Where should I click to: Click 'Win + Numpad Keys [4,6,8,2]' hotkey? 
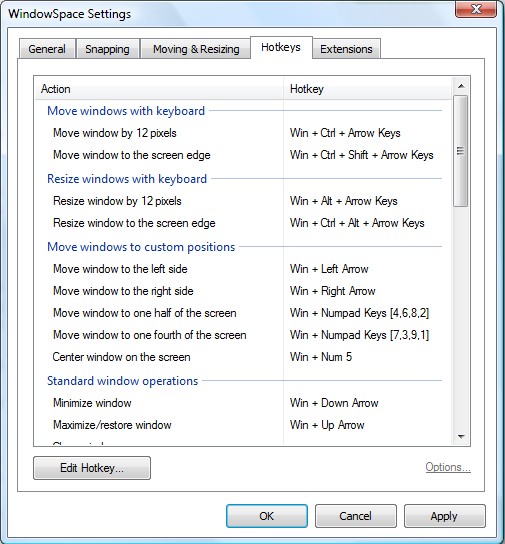point(359,313)
